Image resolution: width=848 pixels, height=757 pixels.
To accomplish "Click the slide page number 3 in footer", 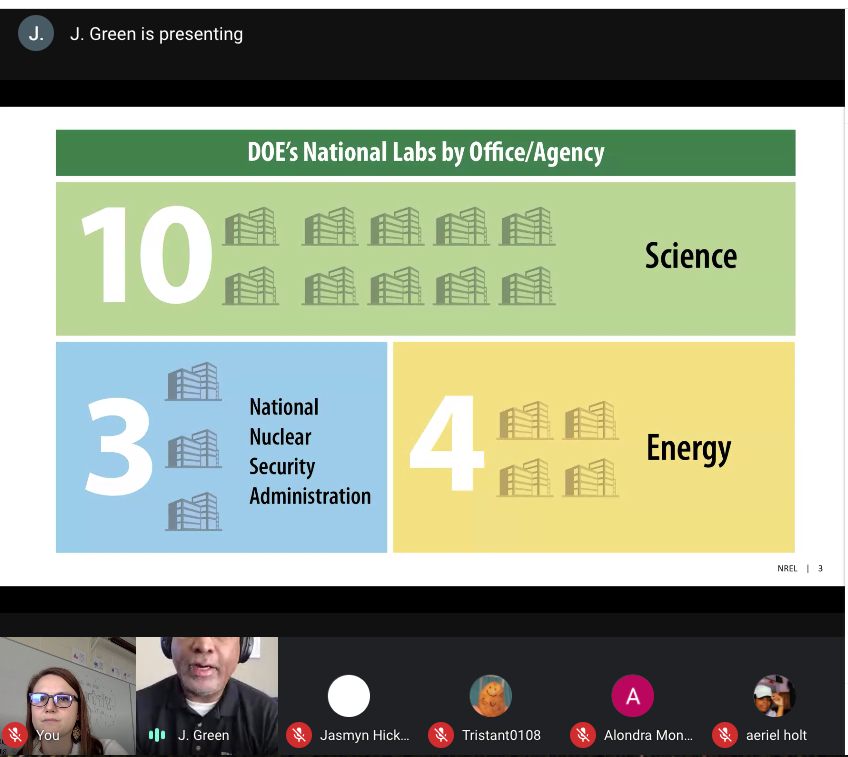I will (820, 568).
